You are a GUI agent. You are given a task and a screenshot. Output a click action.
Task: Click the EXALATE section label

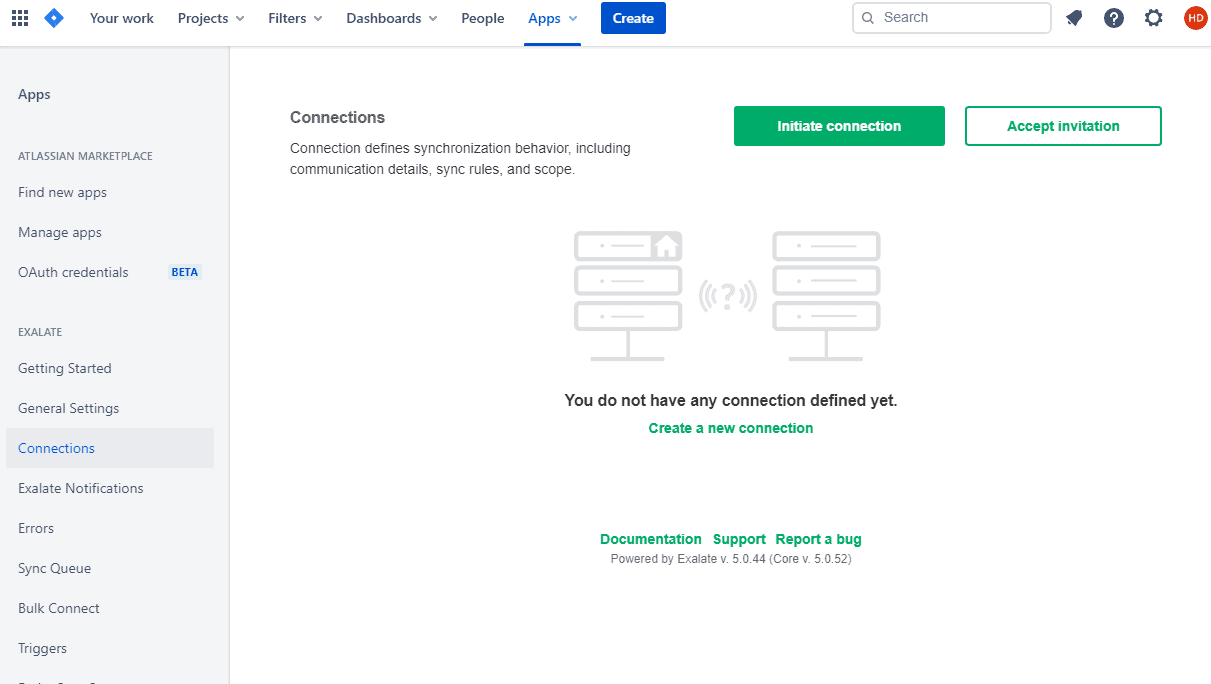tap(40, 332)
